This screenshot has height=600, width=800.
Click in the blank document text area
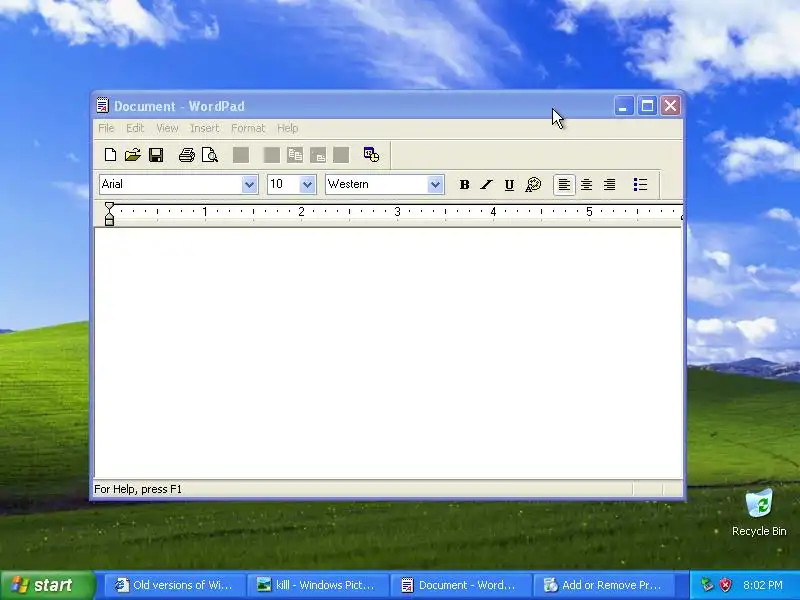click(x=388, y=353)
